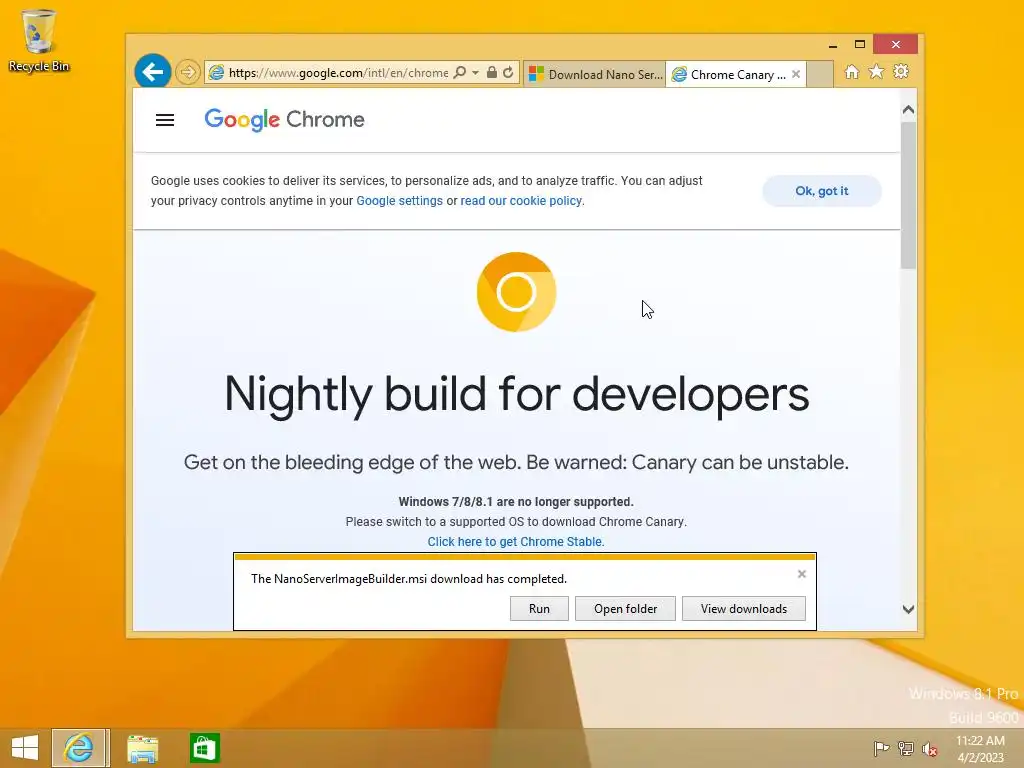Open favorites star icon
The image size is (1024, 768).
(876, 72)
